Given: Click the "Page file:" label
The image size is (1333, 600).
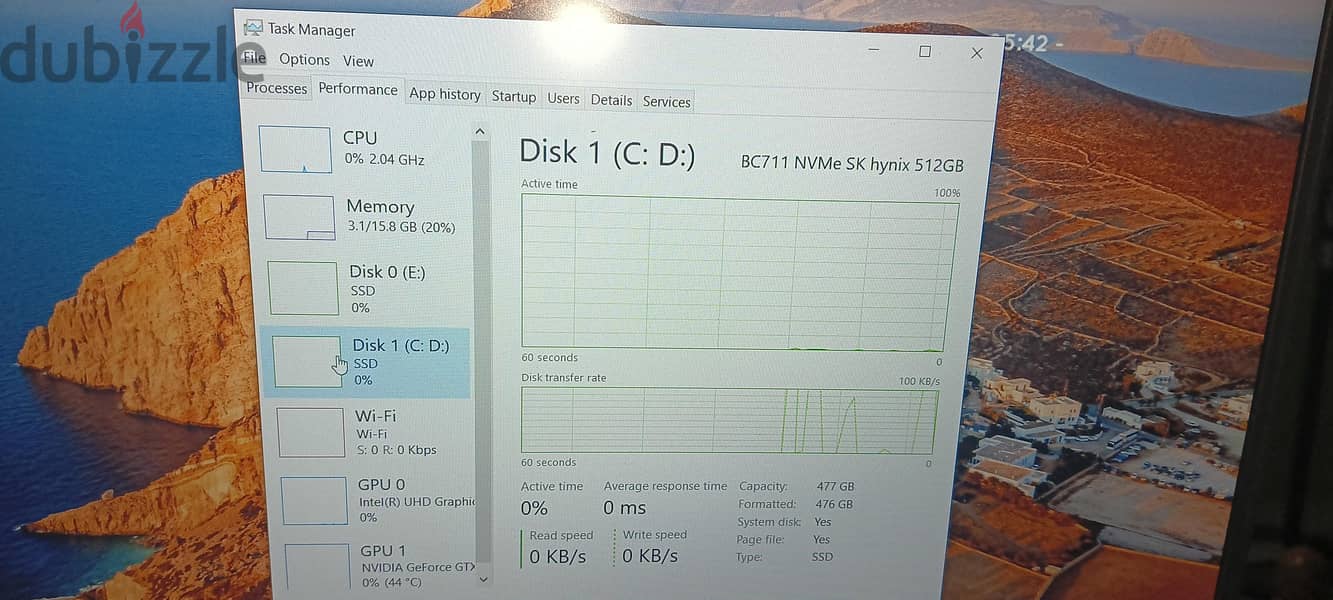Looking at the screenshot, I should (x=760, y=540).
